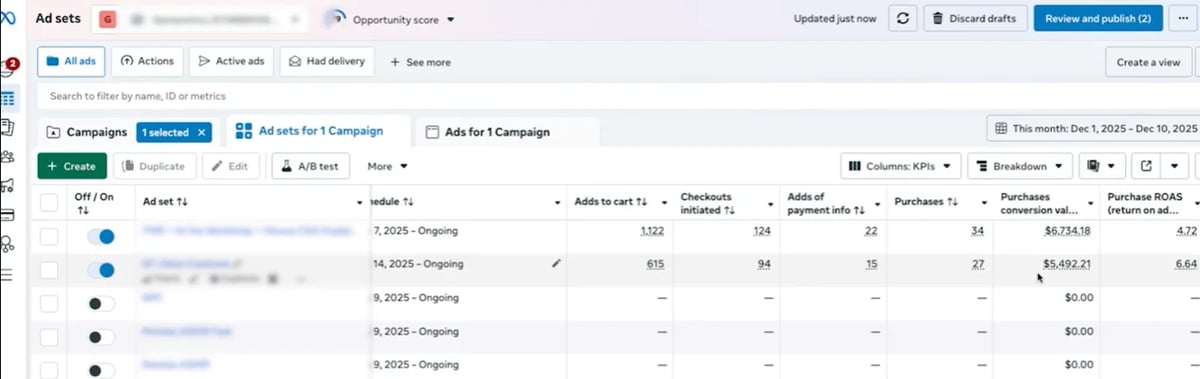Sort by the Off / On column arrows
The height and width of the screenshot is (379, 1200).
tap(83, 211)
